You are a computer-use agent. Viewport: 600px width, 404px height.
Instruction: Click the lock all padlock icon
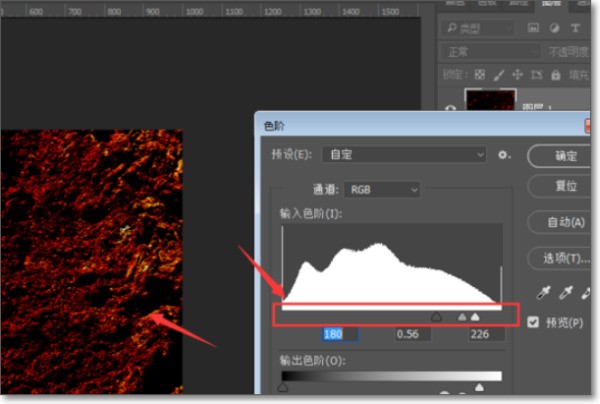pos(555,74)
